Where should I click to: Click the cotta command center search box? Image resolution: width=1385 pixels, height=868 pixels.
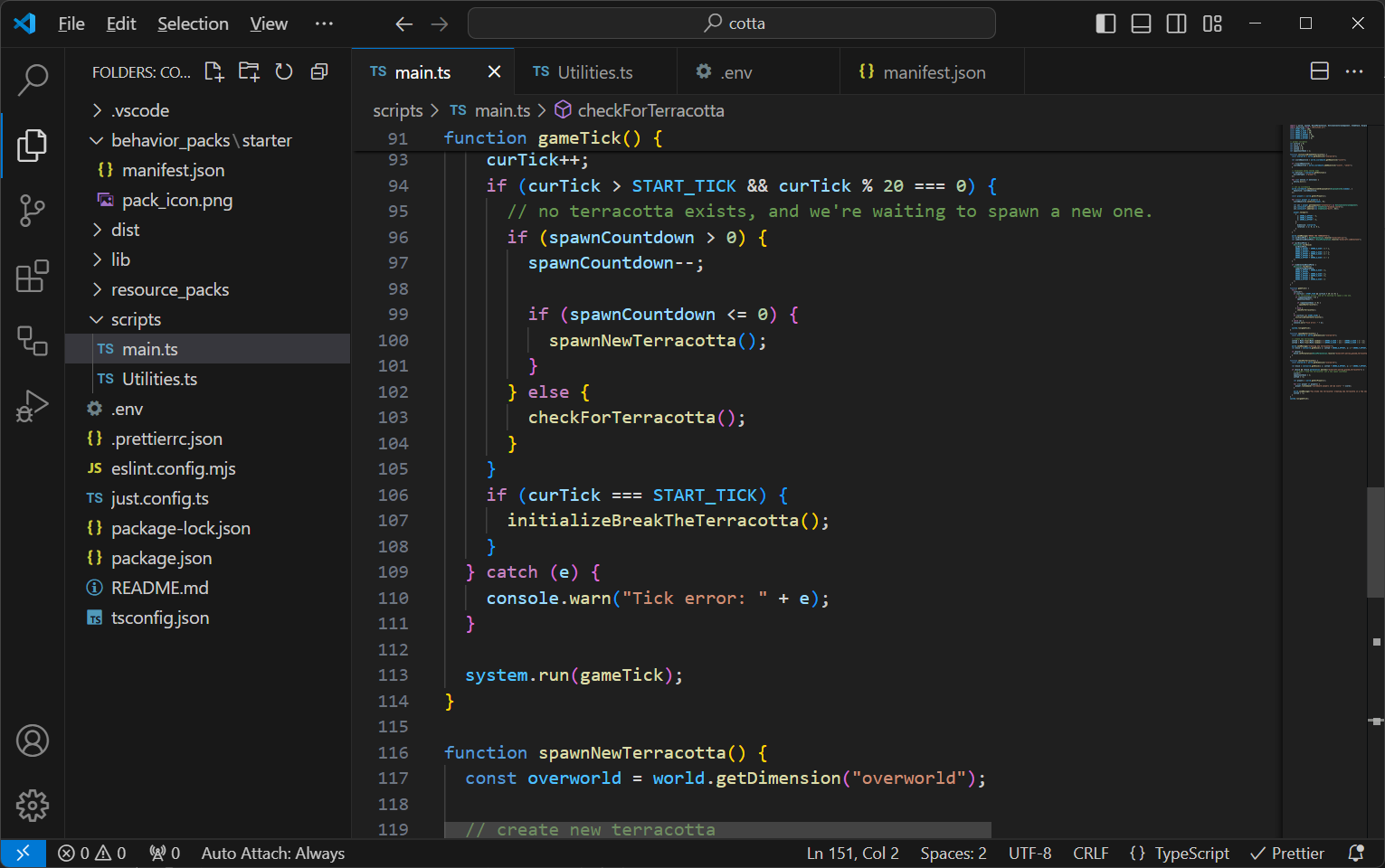coord(731,24)
